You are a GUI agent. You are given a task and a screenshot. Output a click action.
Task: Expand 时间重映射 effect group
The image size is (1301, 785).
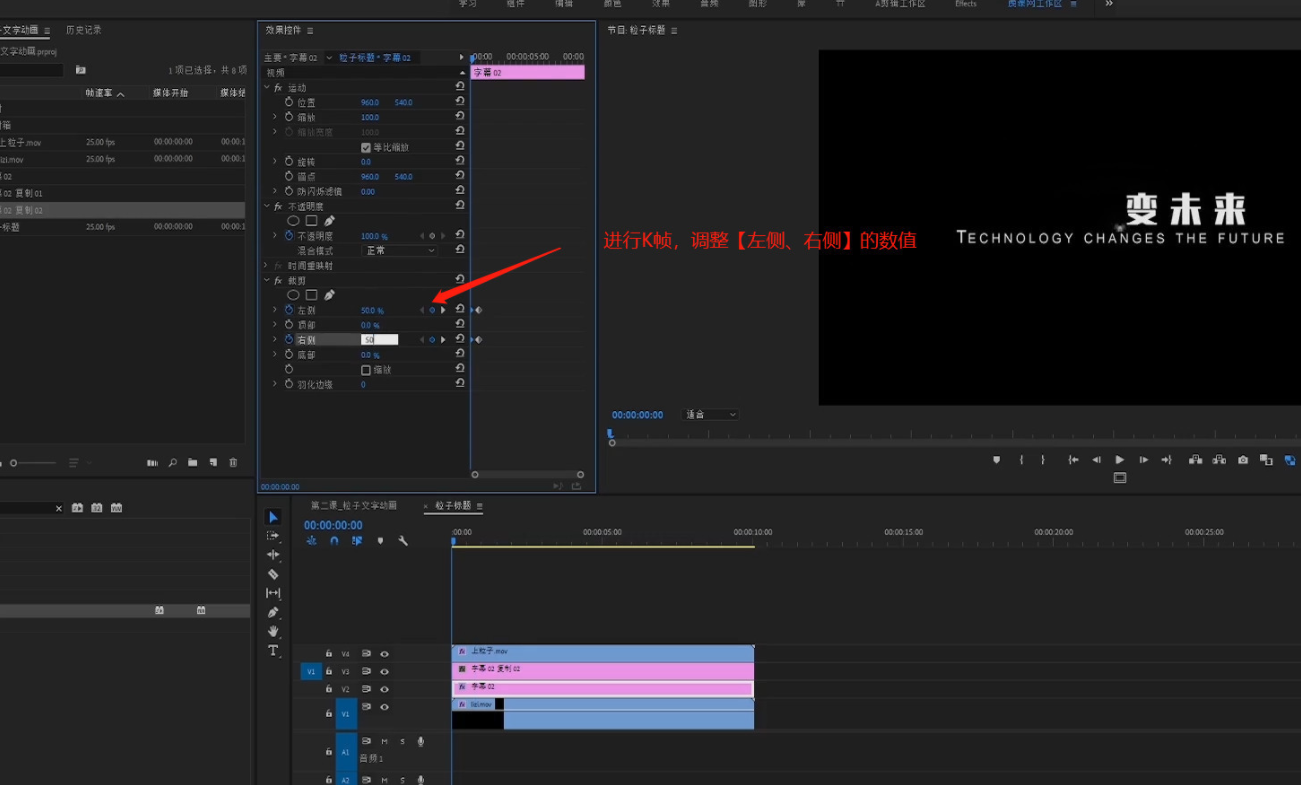coord(267,266)
